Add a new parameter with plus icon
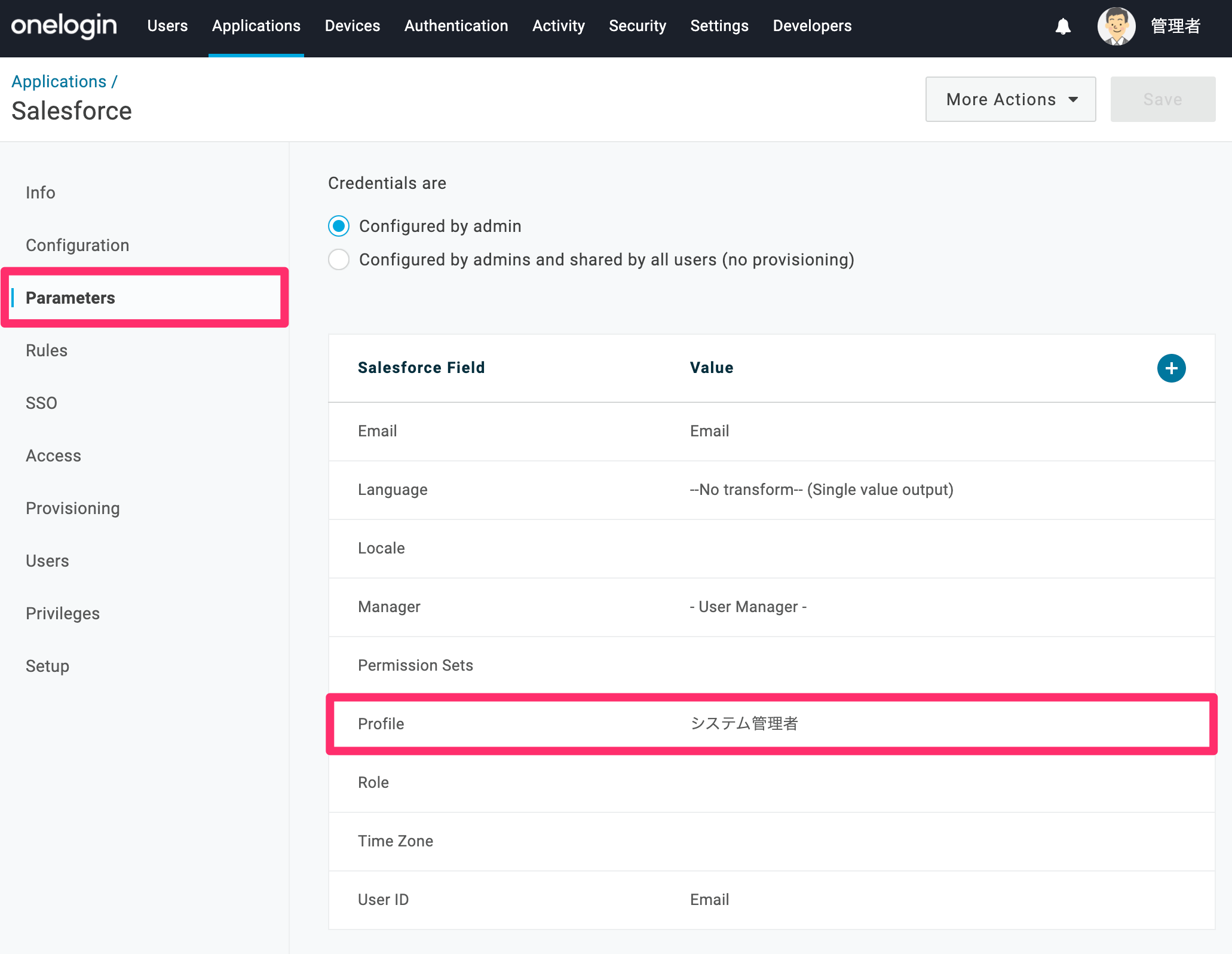This screenshot has height=954, width=1232. [1171, 368]
